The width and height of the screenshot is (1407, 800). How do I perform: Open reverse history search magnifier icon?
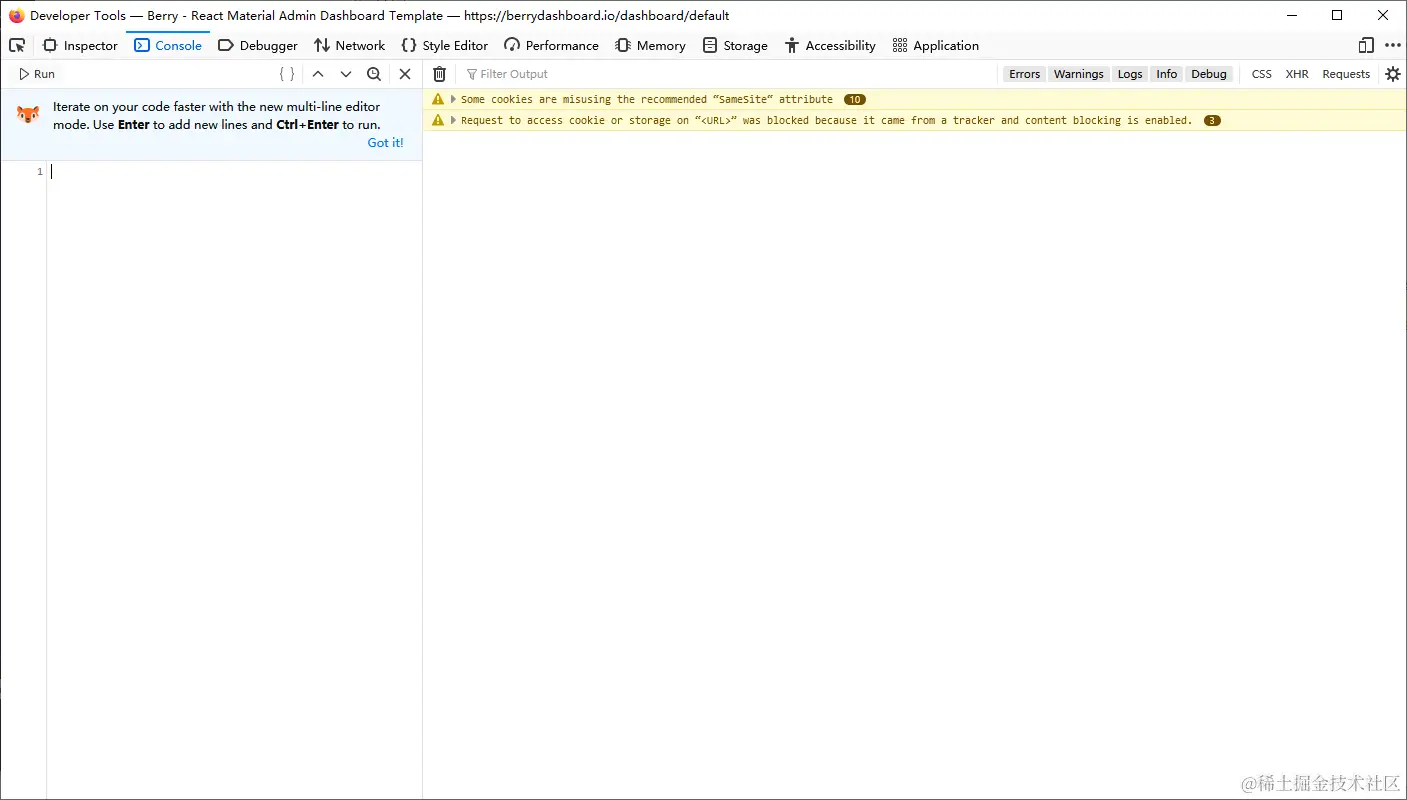(374, 74)
